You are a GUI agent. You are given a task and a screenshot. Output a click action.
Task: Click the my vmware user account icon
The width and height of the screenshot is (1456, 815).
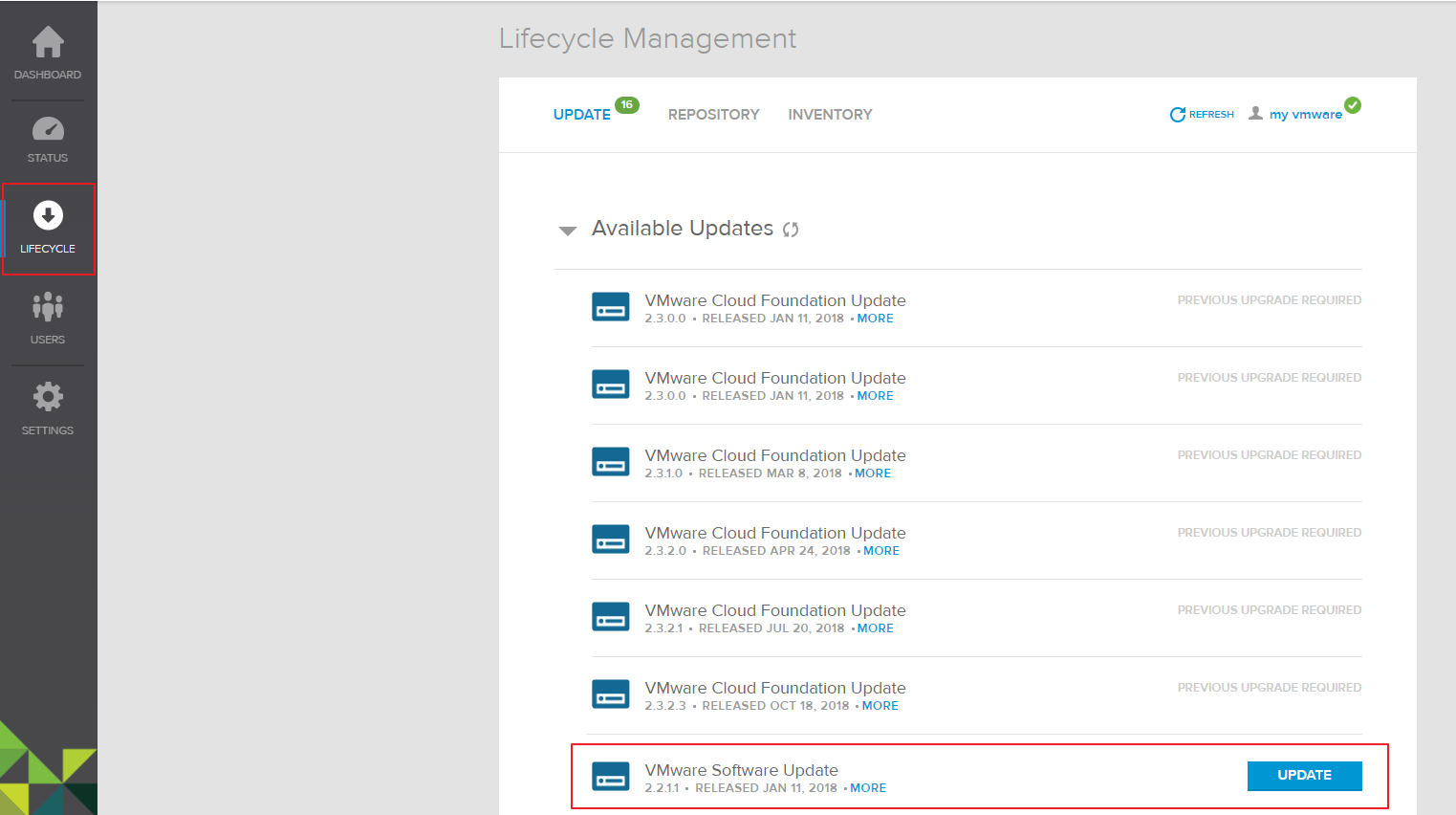point(1256,114)
